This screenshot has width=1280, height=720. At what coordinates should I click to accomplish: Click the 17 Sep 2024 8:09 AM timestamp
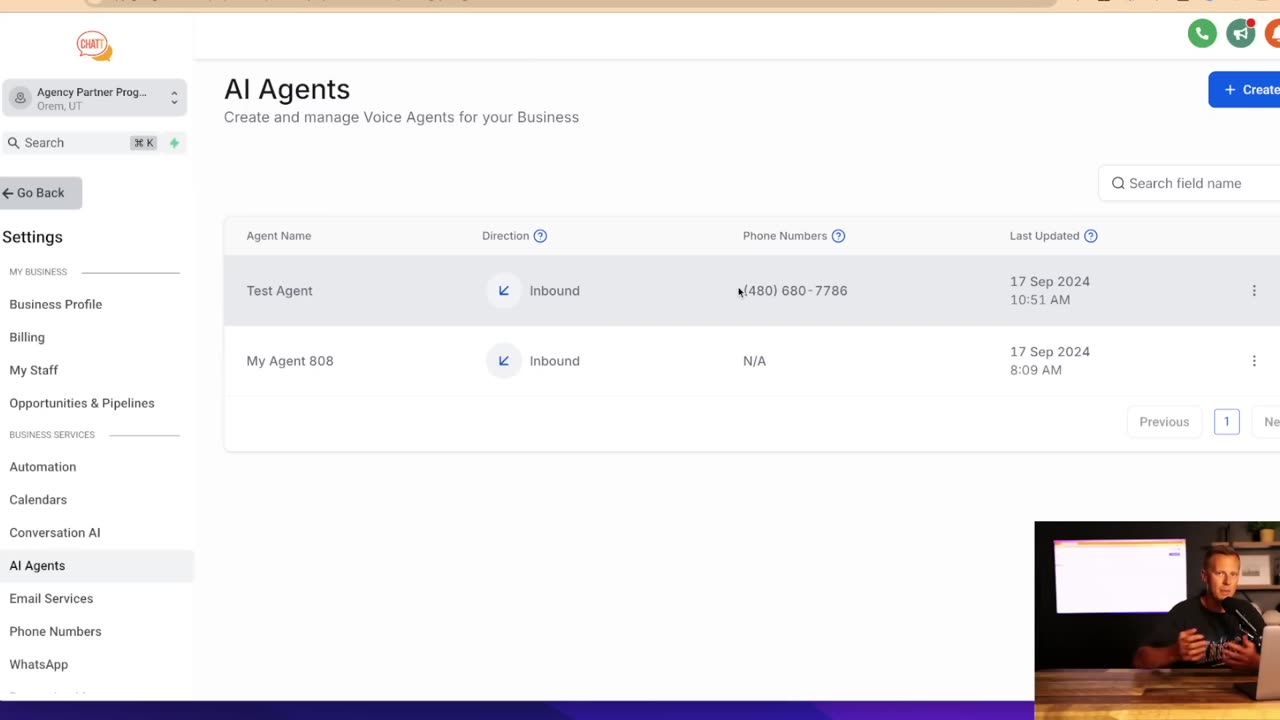click(x=1050, y=361)
